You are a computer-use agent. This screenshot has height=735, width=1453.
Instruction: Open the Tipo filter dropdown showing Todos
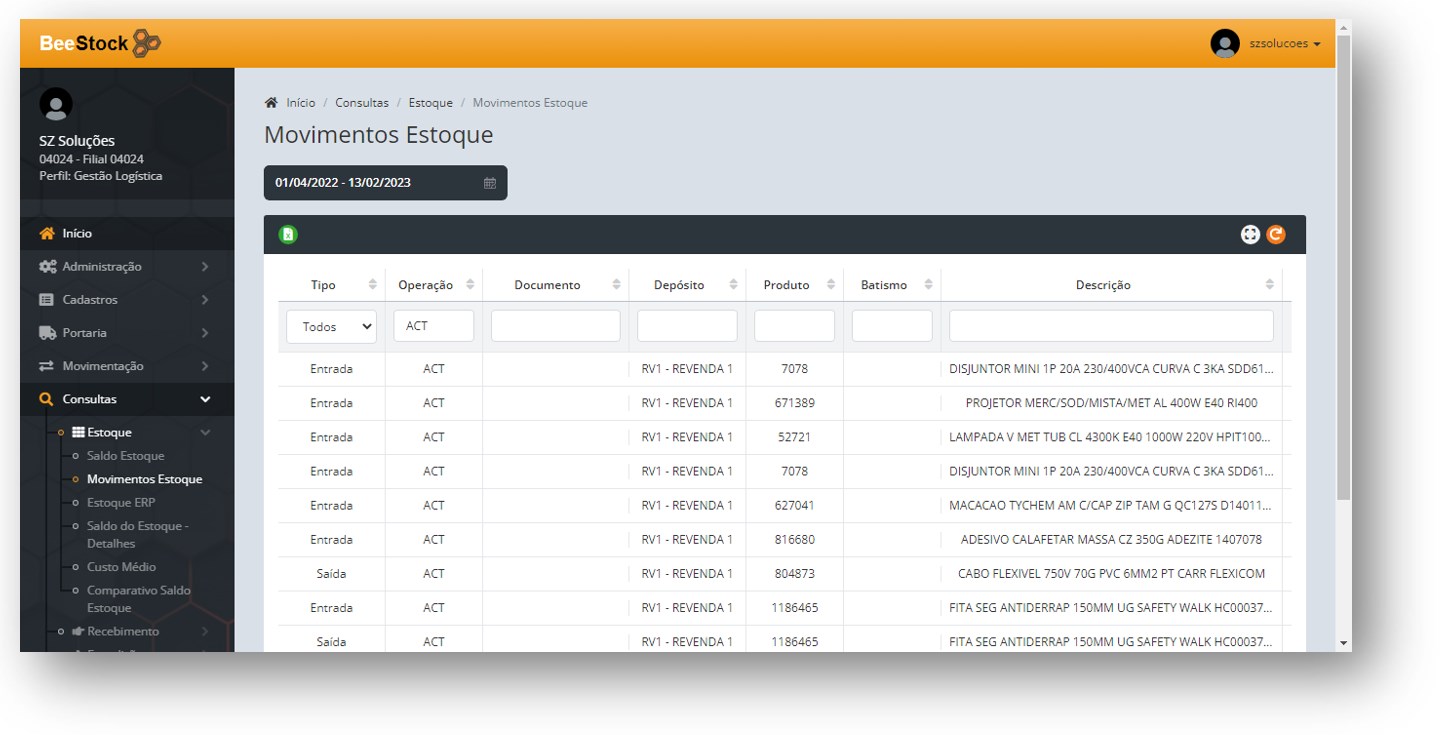(x=331, y=327)
